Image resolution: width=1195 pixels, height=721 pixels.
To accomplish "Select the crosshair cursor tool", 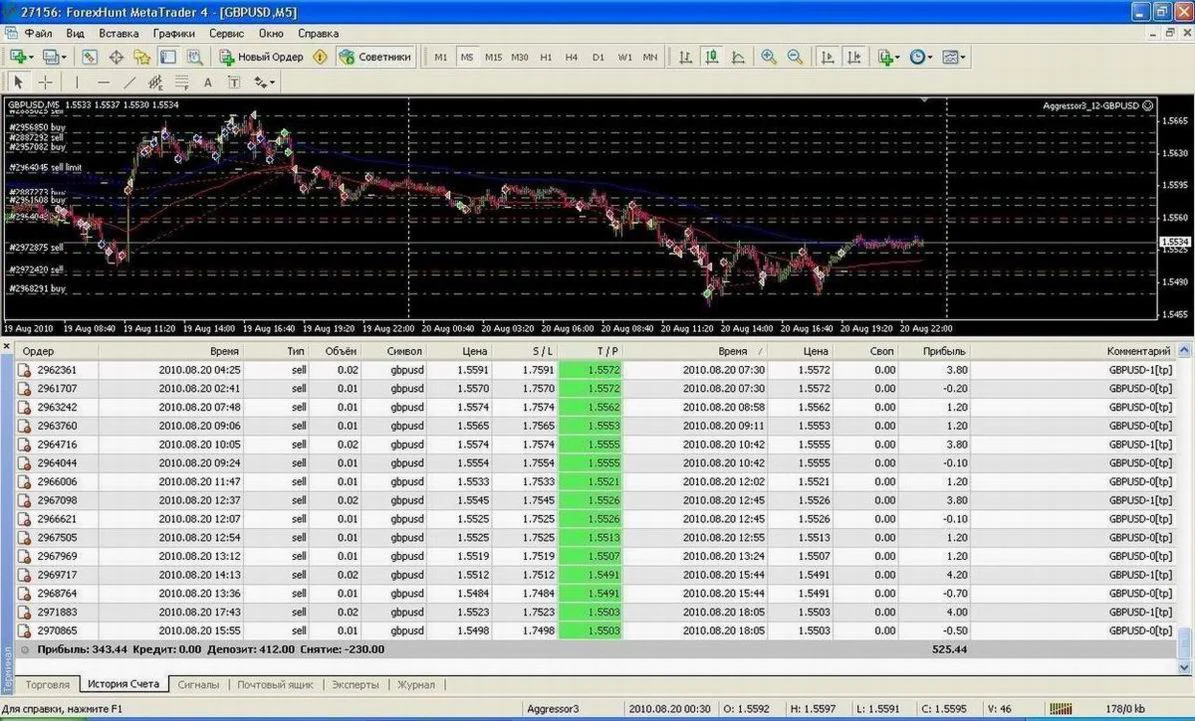I will [46, 82].
